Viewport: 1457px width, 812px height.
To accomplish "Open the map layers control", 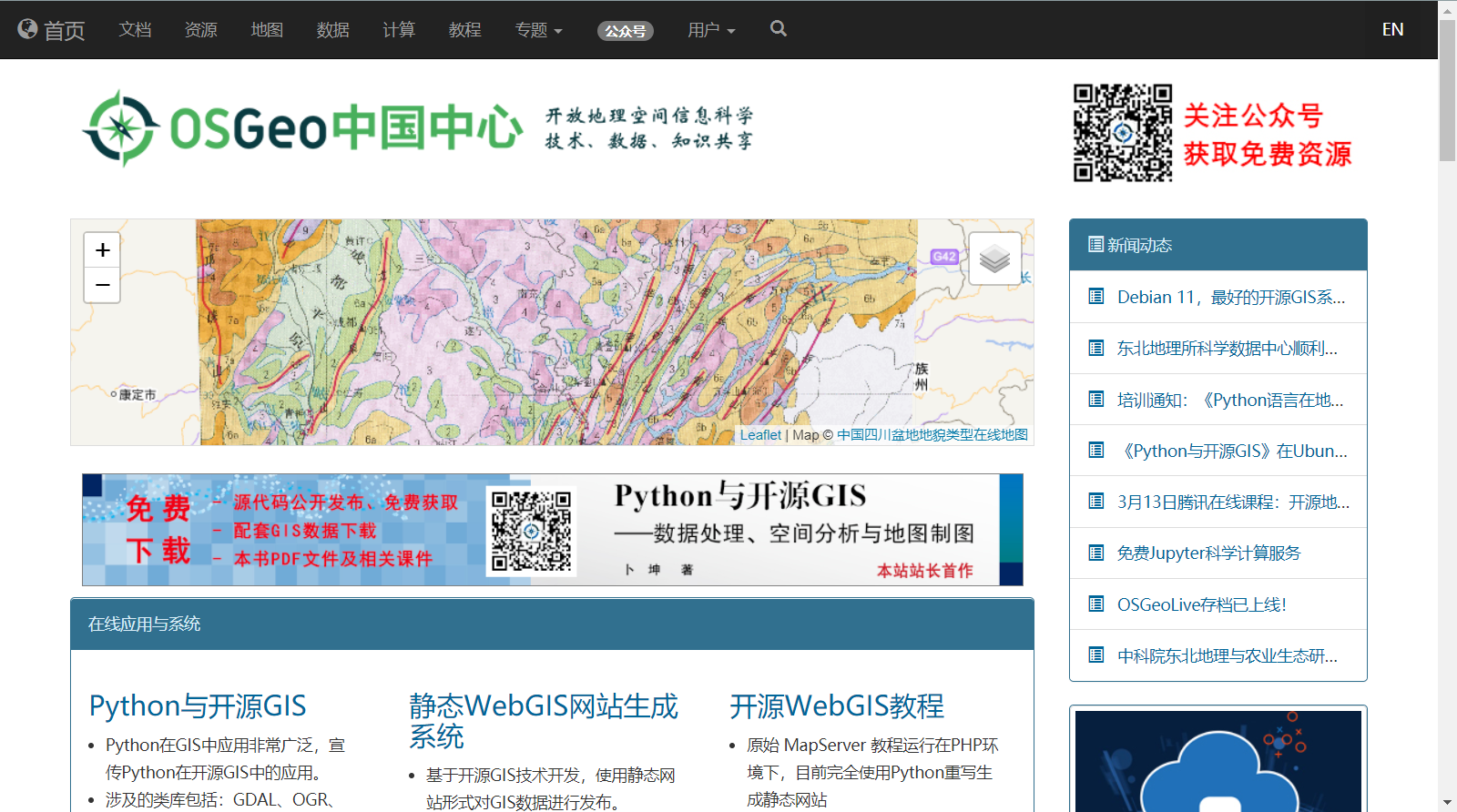I will pyautogui.click(x=994, y=259).
